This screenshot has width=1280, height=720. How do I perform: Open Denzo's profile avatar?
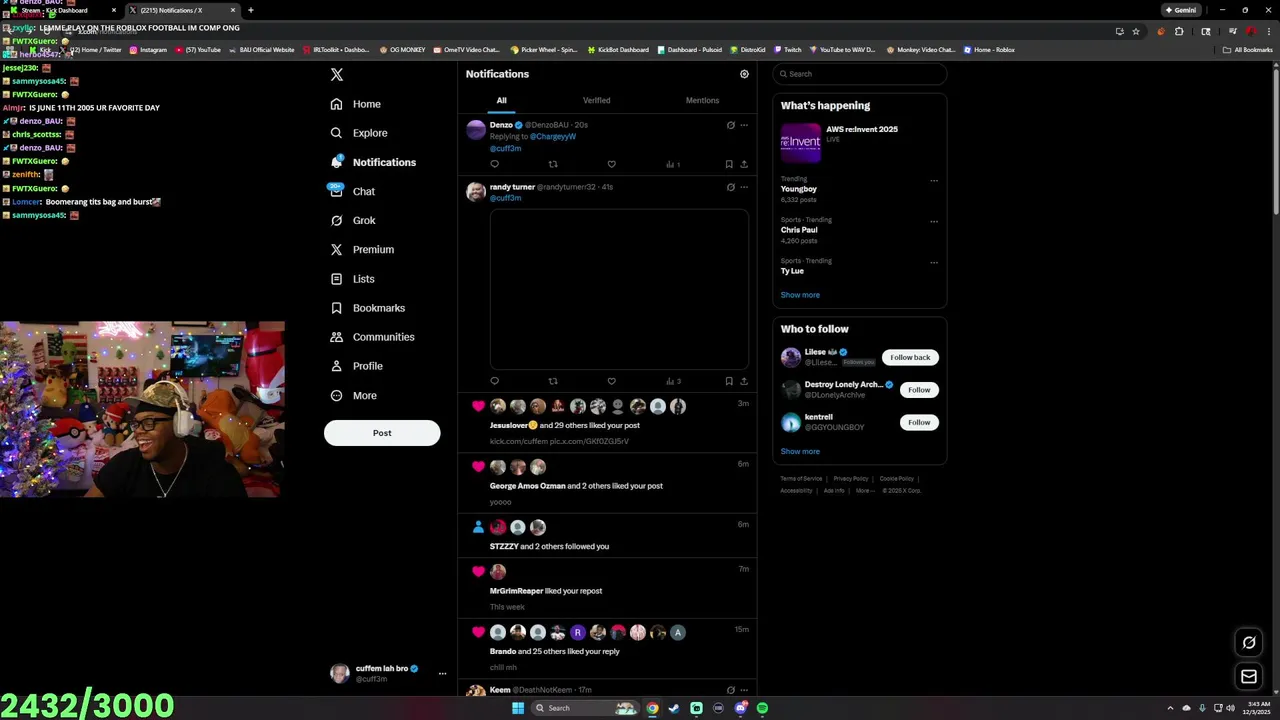point(476,130)
